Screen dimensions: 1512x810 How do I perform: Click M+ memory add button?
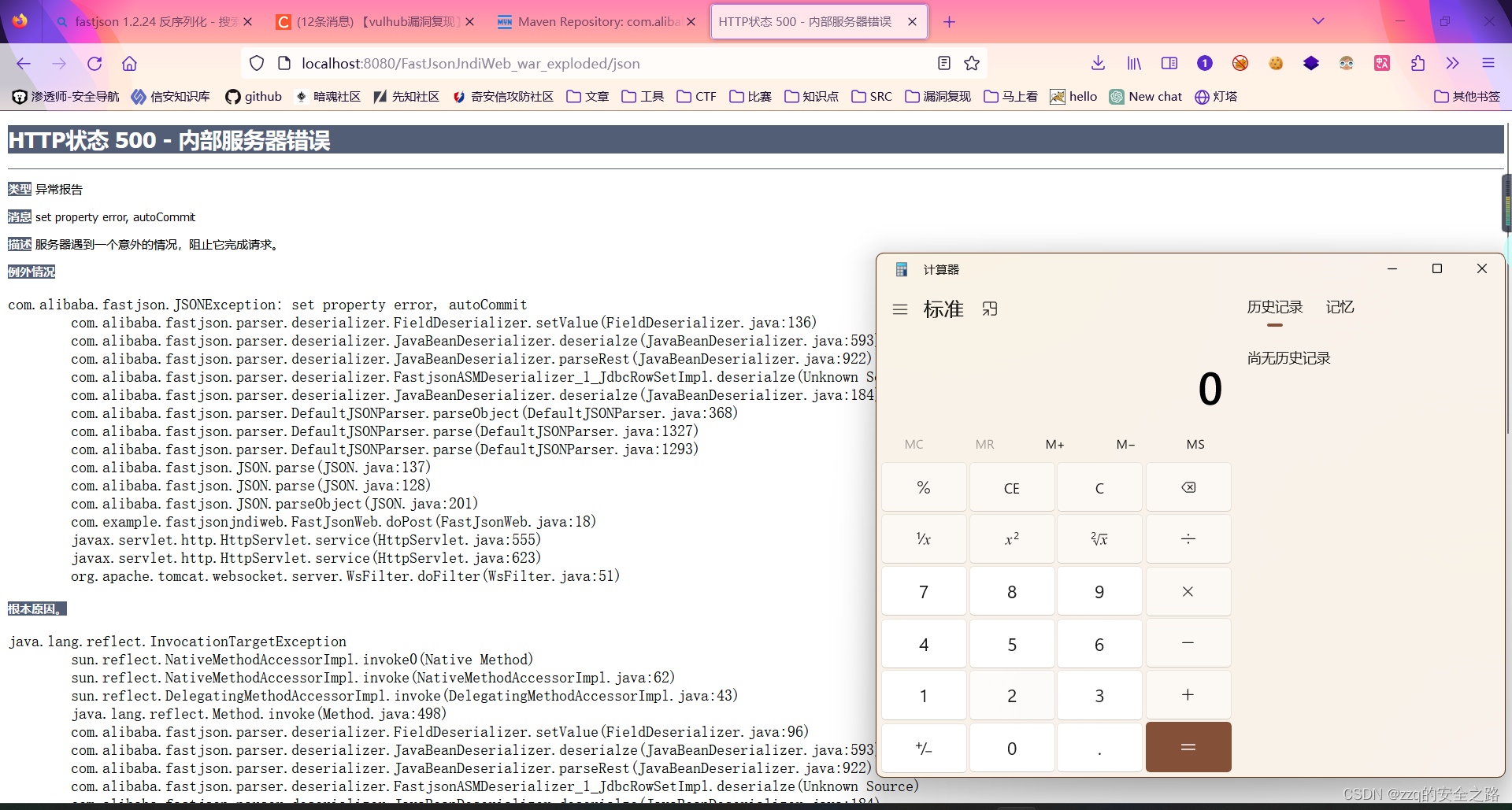[x=1055, y=445]
